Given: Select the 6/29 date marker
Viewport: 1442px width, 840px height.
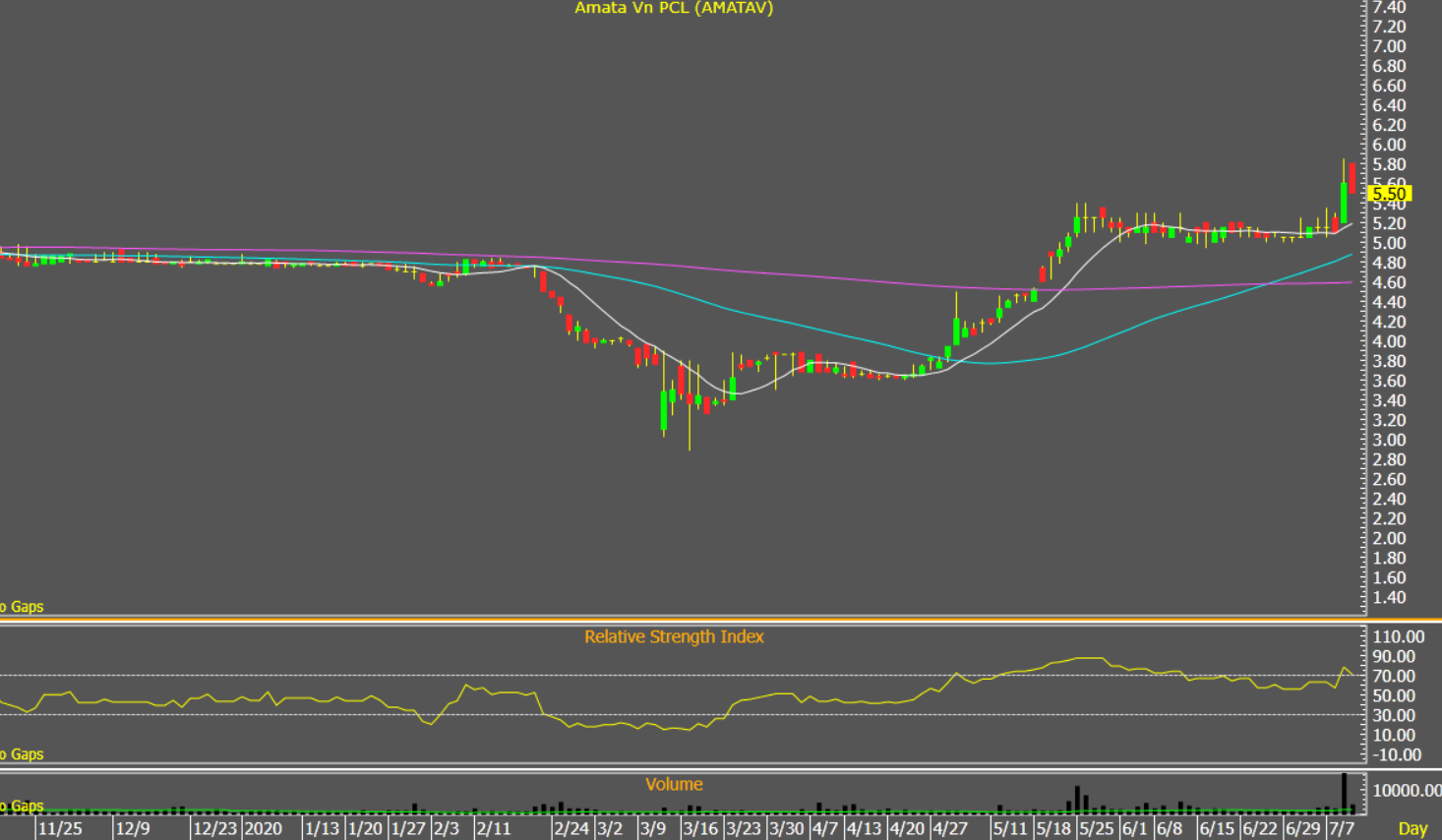Looking at the screenshot, I should [x=1303, y=828].
